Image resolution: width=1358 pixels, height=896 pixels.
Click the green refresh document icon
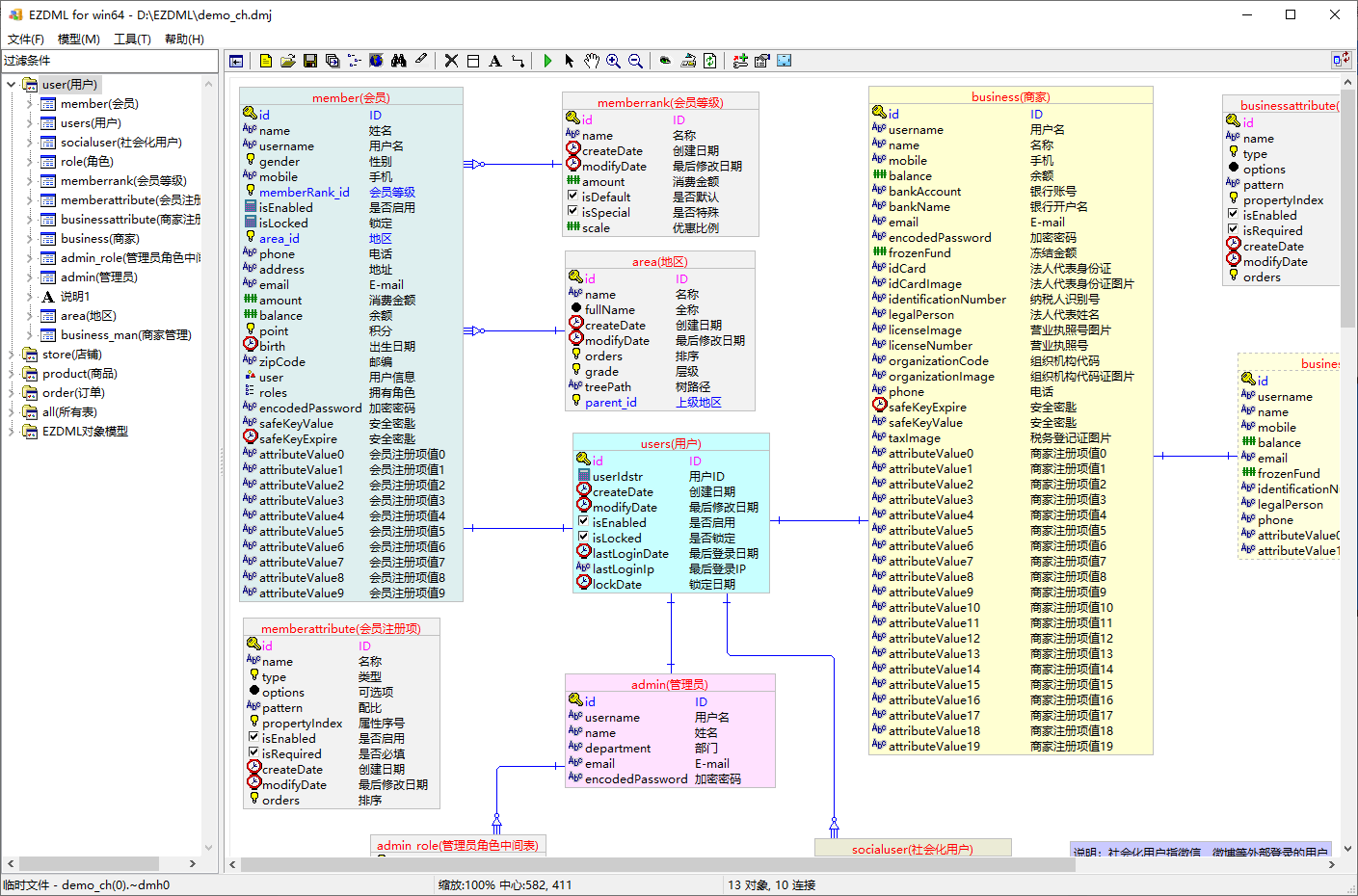click(x=710, y=61)
